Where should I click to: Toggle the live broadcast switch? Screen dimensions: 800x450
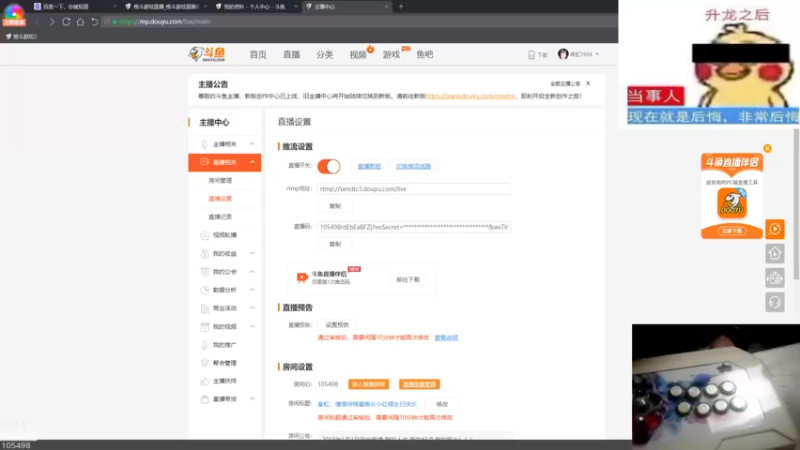(x=329, y=166)
